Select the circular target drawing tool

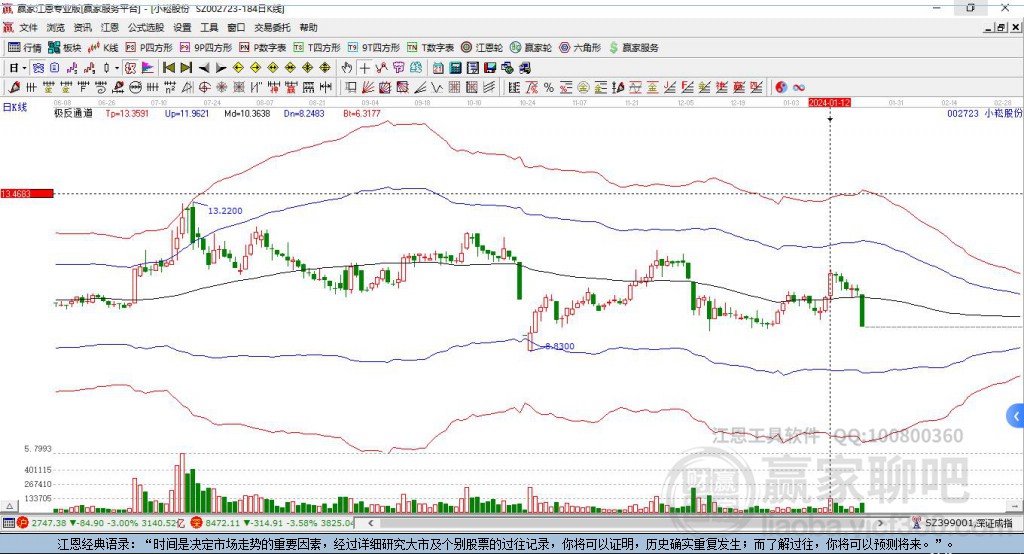pos(204,88)
